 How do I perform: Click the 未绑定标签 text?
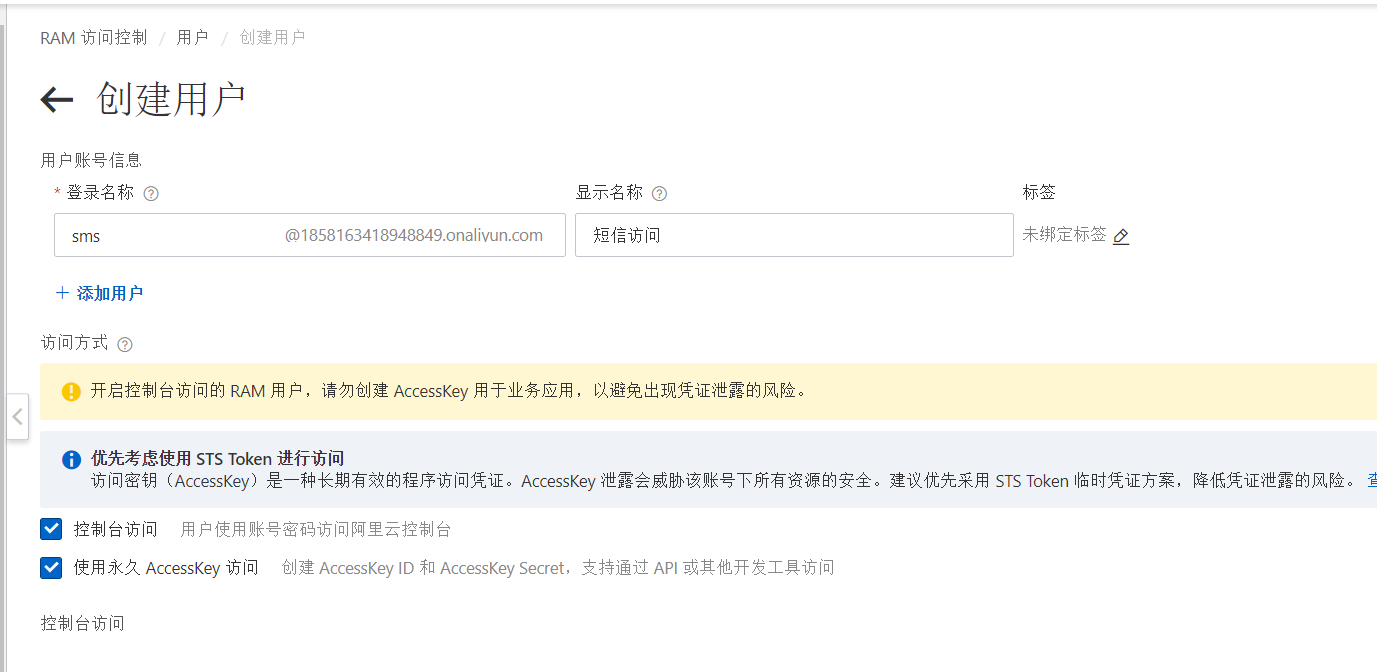1064,234
